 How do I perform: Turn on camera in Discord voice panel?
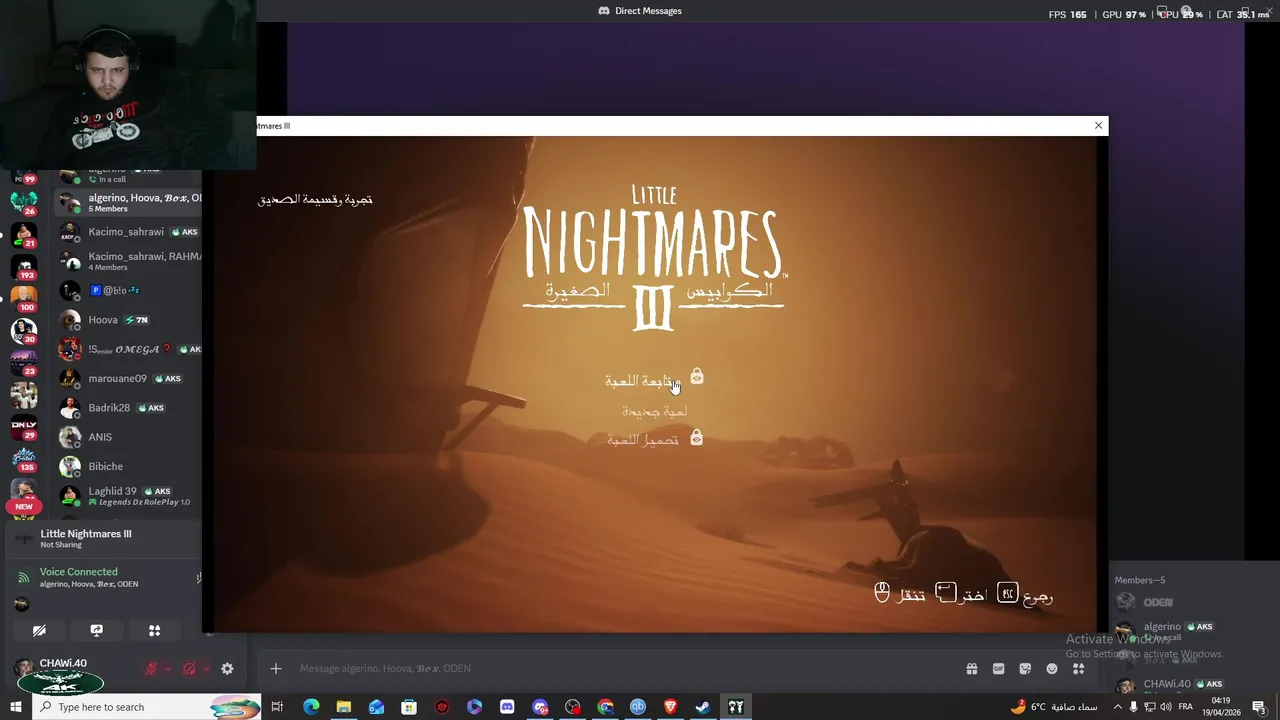(x=39, y=631)
